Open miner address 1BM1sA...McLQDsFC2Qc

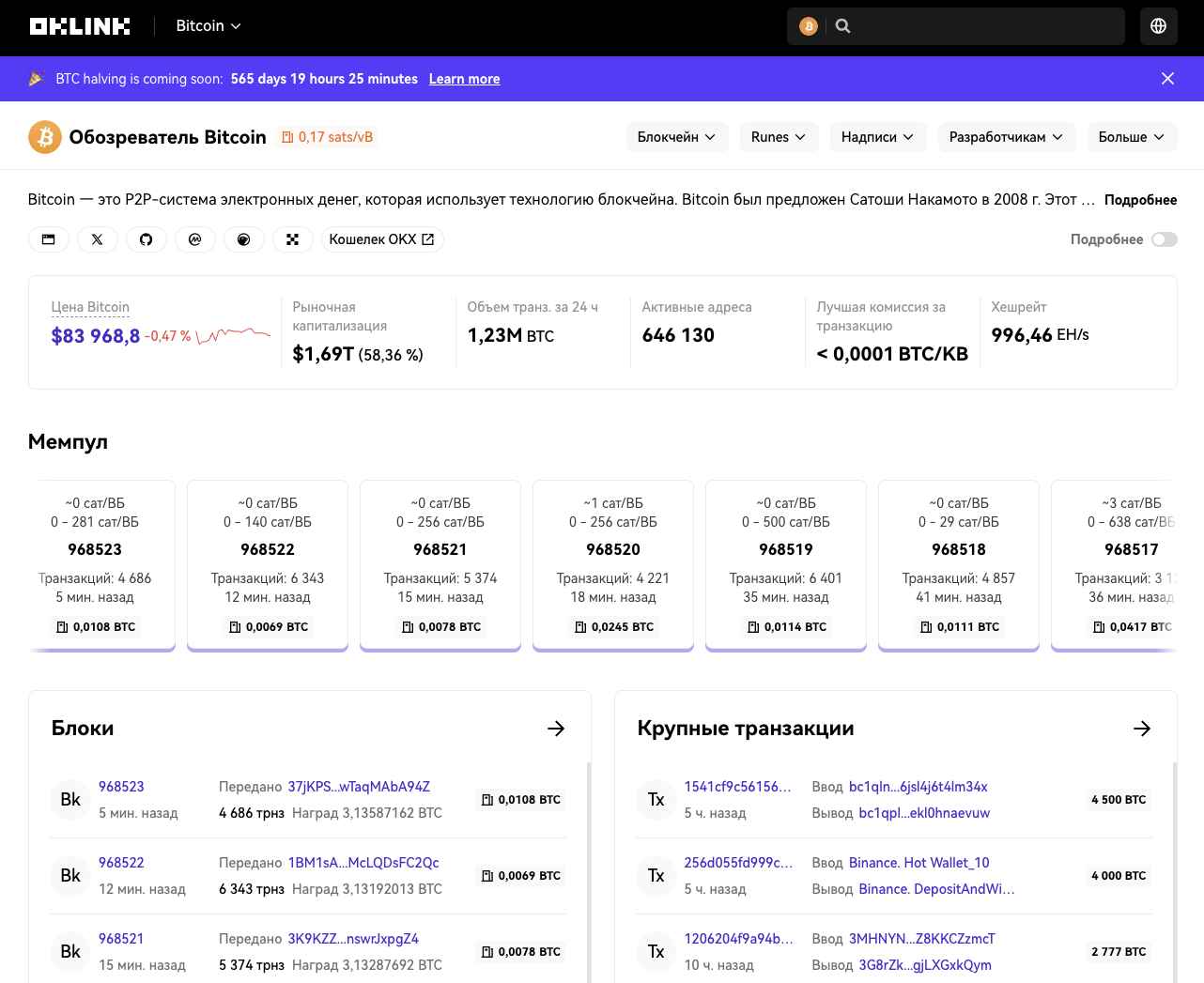coord(363,863)
